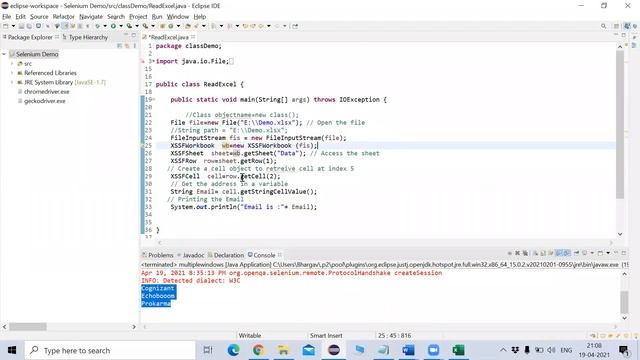Click the Coverage launch toolbar icon
640x360 pixels.
click(x=129, y=26)
